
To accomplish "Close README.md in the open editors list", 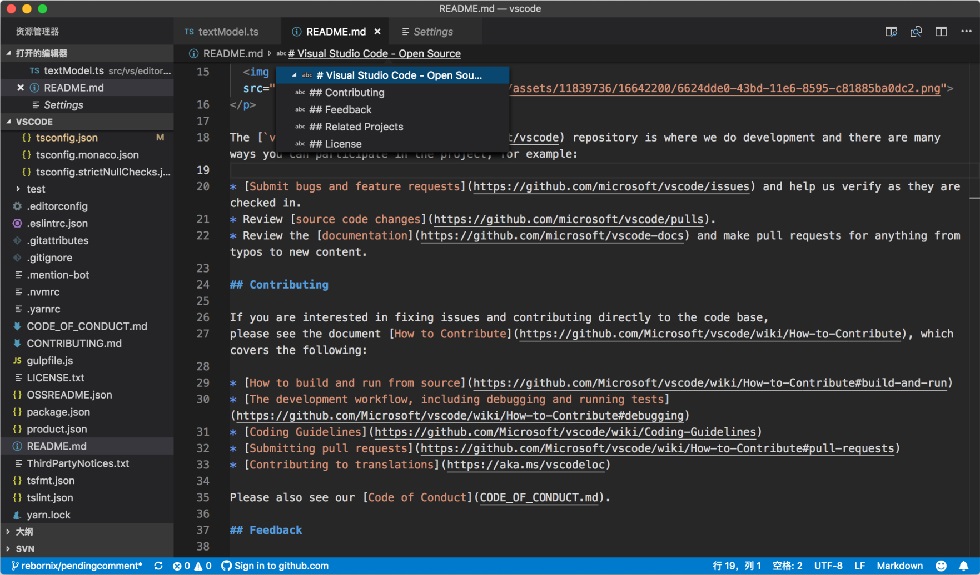I will point(21,88).
